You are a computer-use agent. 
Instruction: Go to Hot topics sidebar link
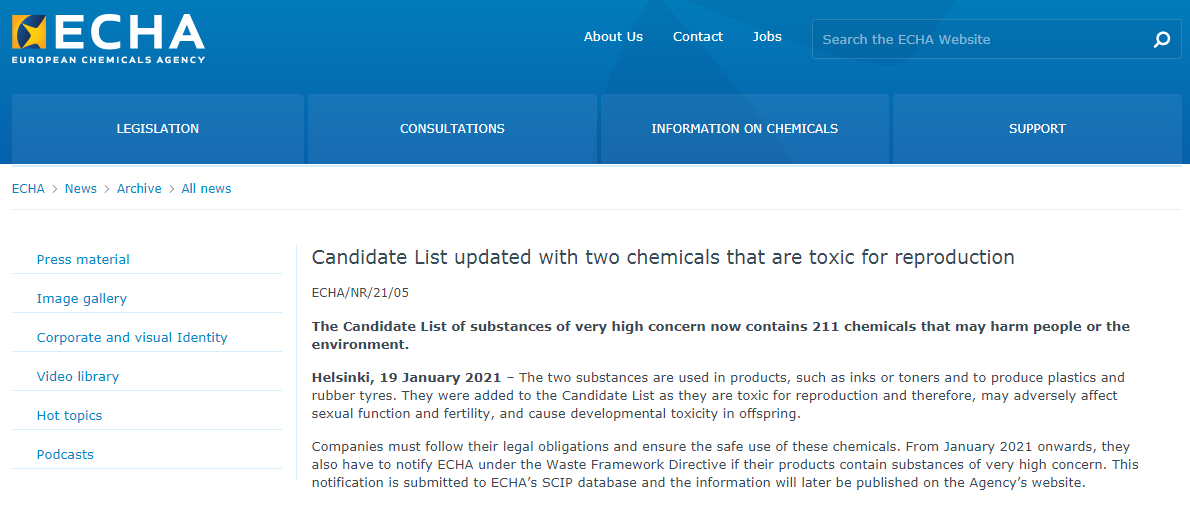(x=69, y=416)
